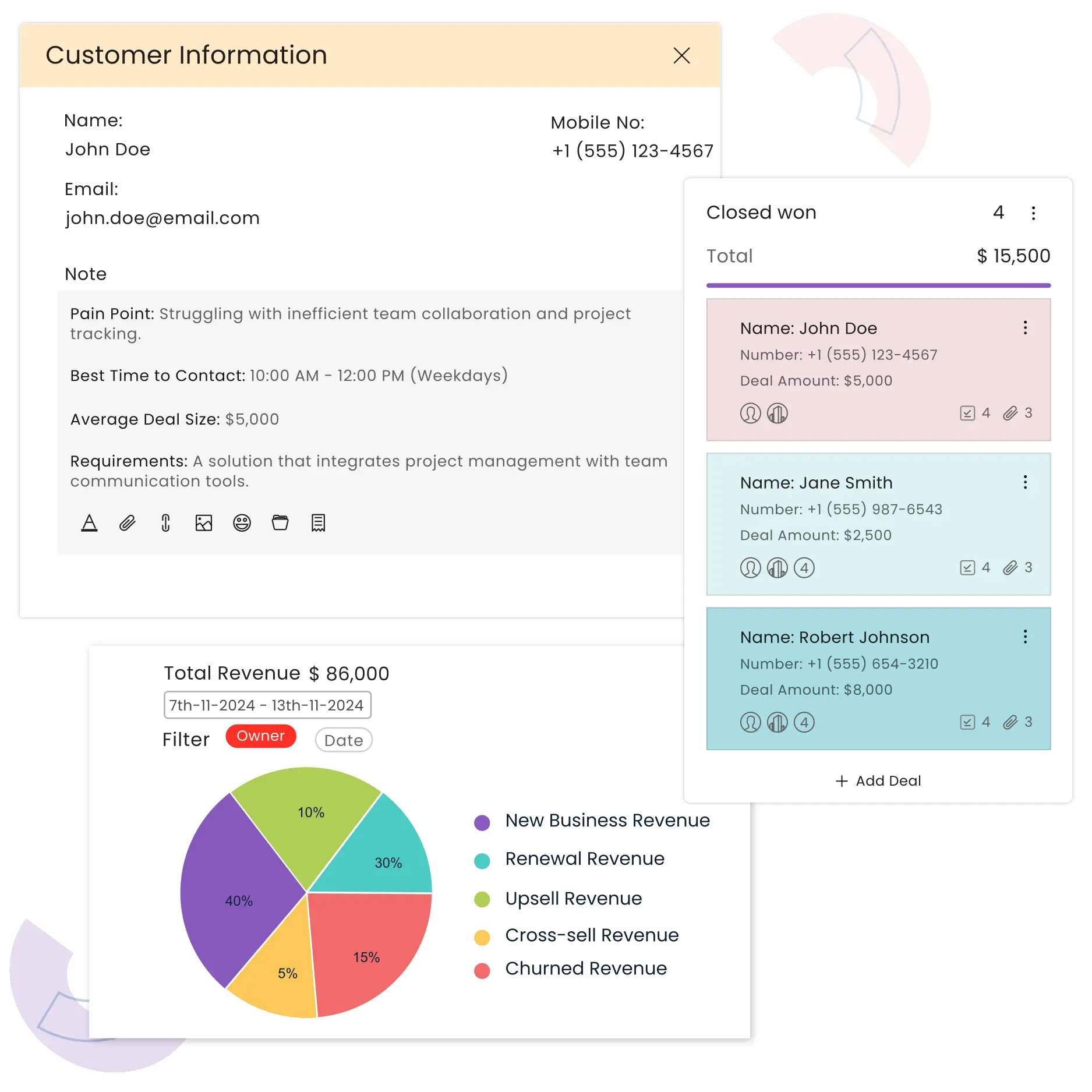
Task: Select the Owner filter pill
Action: (x=261, y=736)
